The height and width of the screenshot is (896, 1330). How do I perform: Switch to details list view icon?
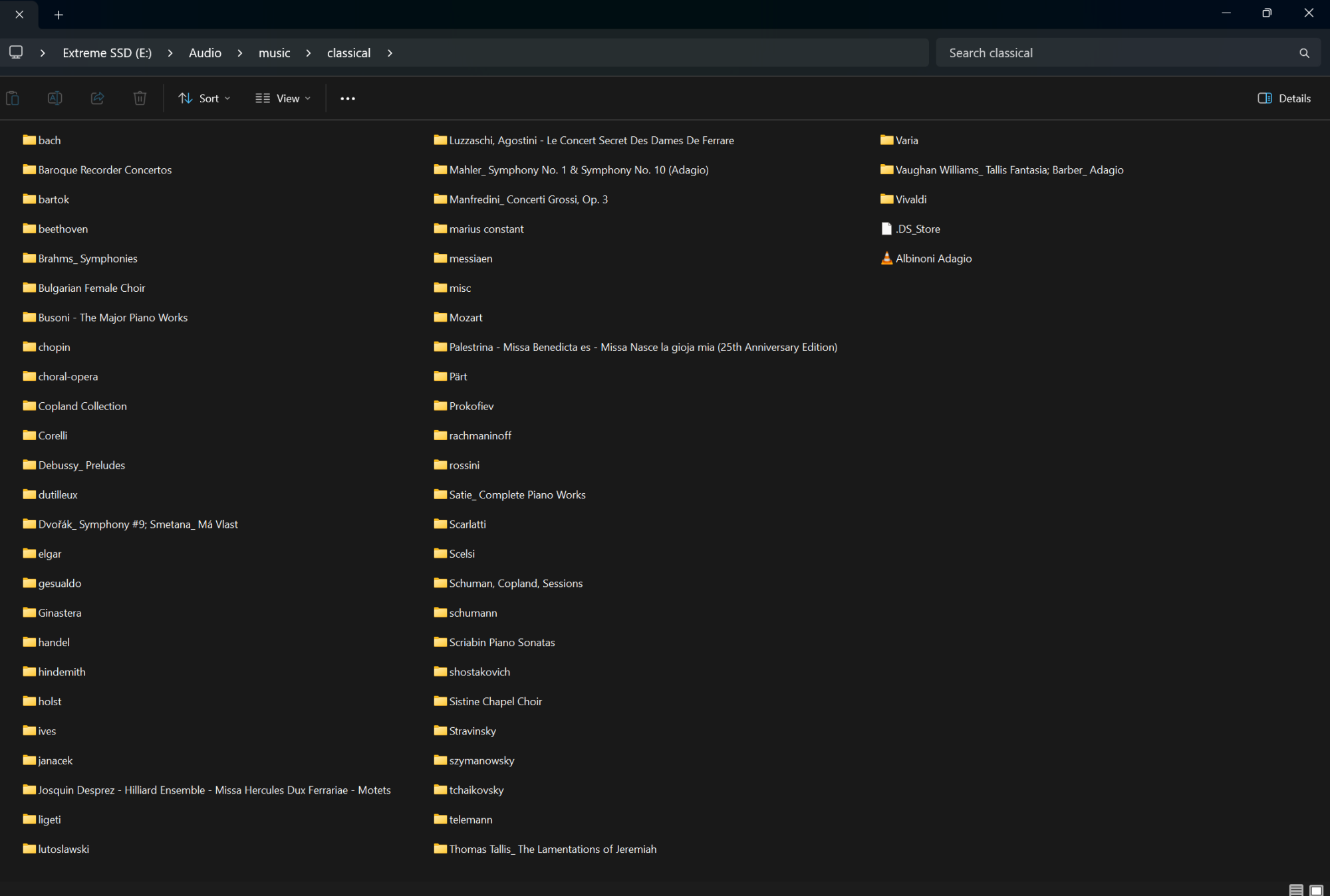1296,889
